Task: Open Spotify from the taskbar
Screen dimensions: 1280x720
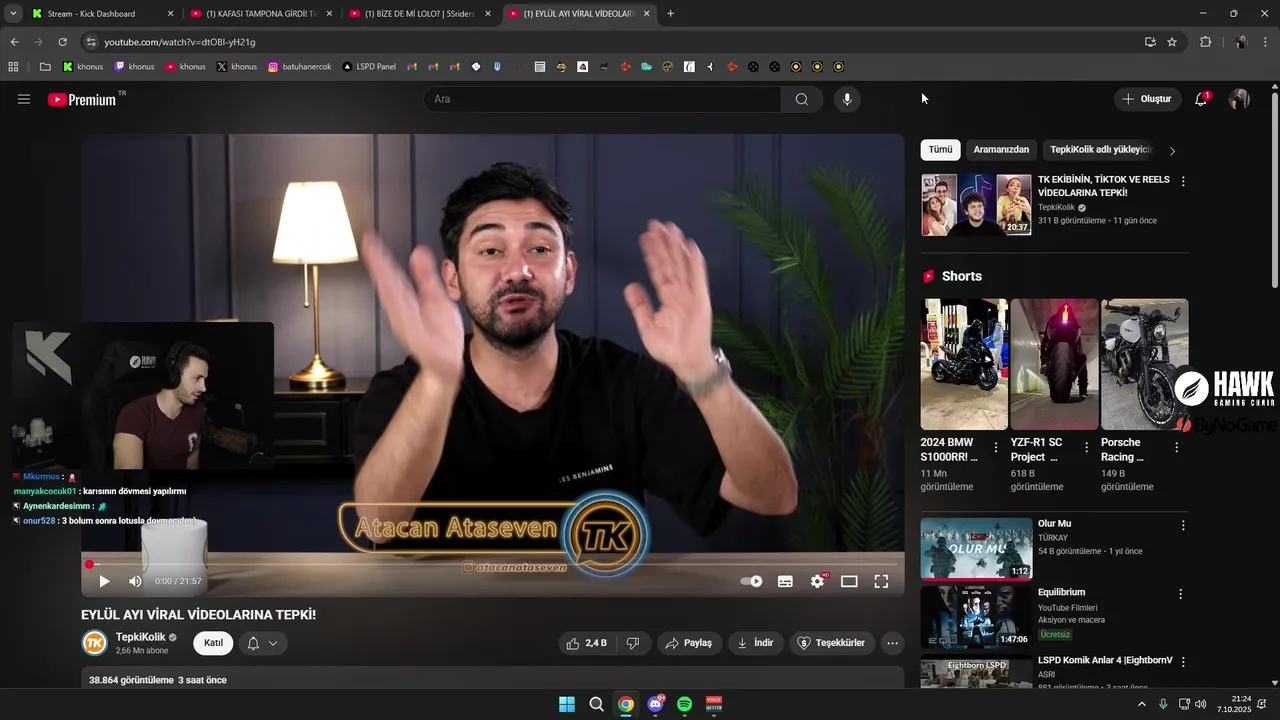Action: pyautogui.click(x=685, y=704)
